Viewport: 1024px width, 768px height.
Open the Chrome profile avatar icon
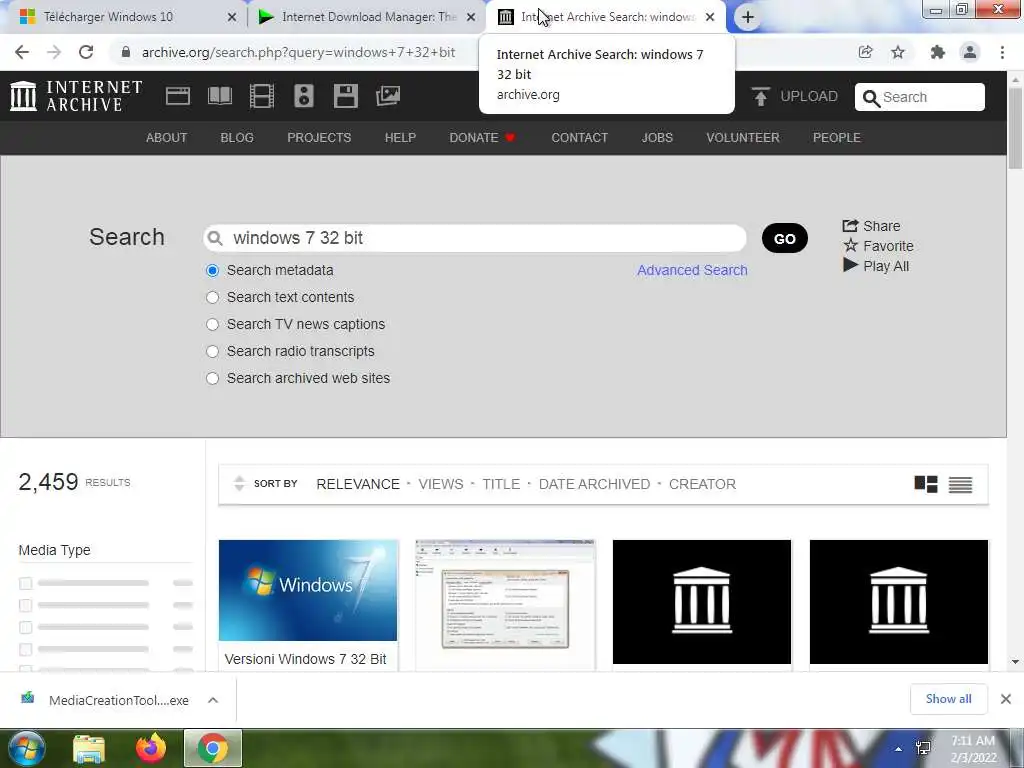pos(970,52)
